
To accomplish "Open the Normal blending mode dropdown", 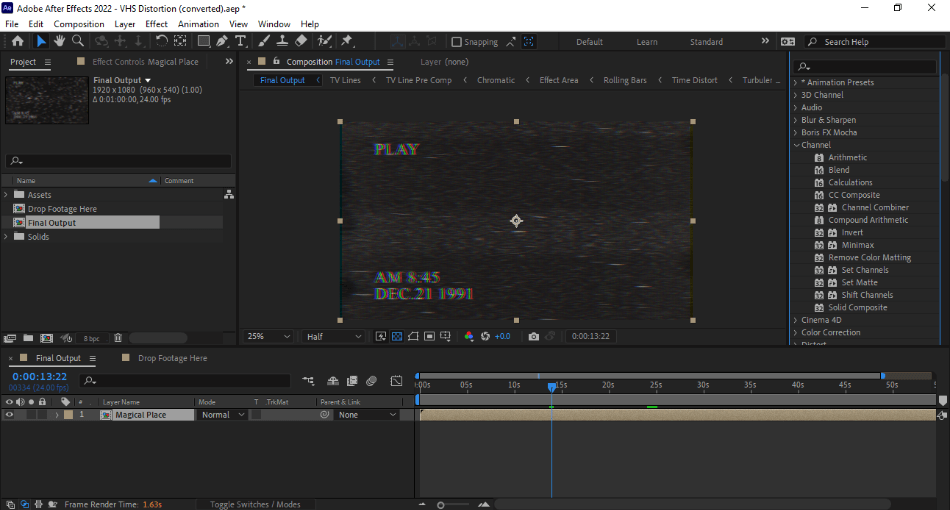I will click(x=222, y=415).
